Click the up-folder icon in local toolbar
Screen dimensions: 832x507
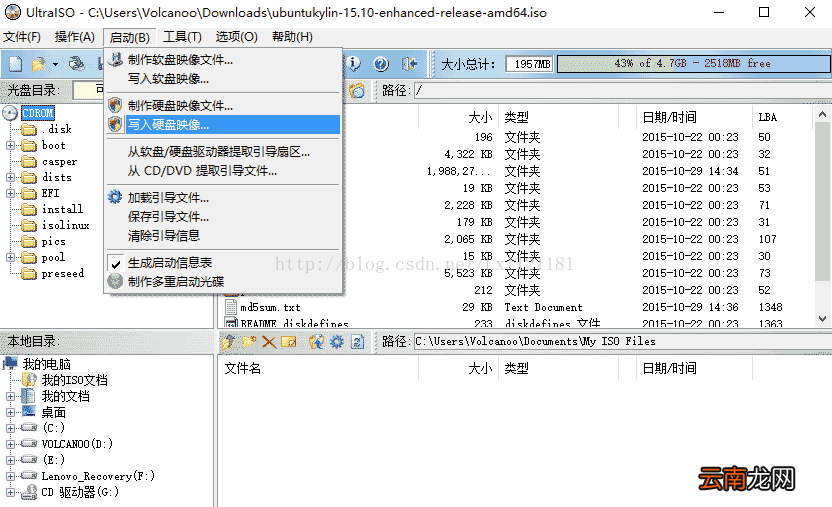tap(229, 342)
